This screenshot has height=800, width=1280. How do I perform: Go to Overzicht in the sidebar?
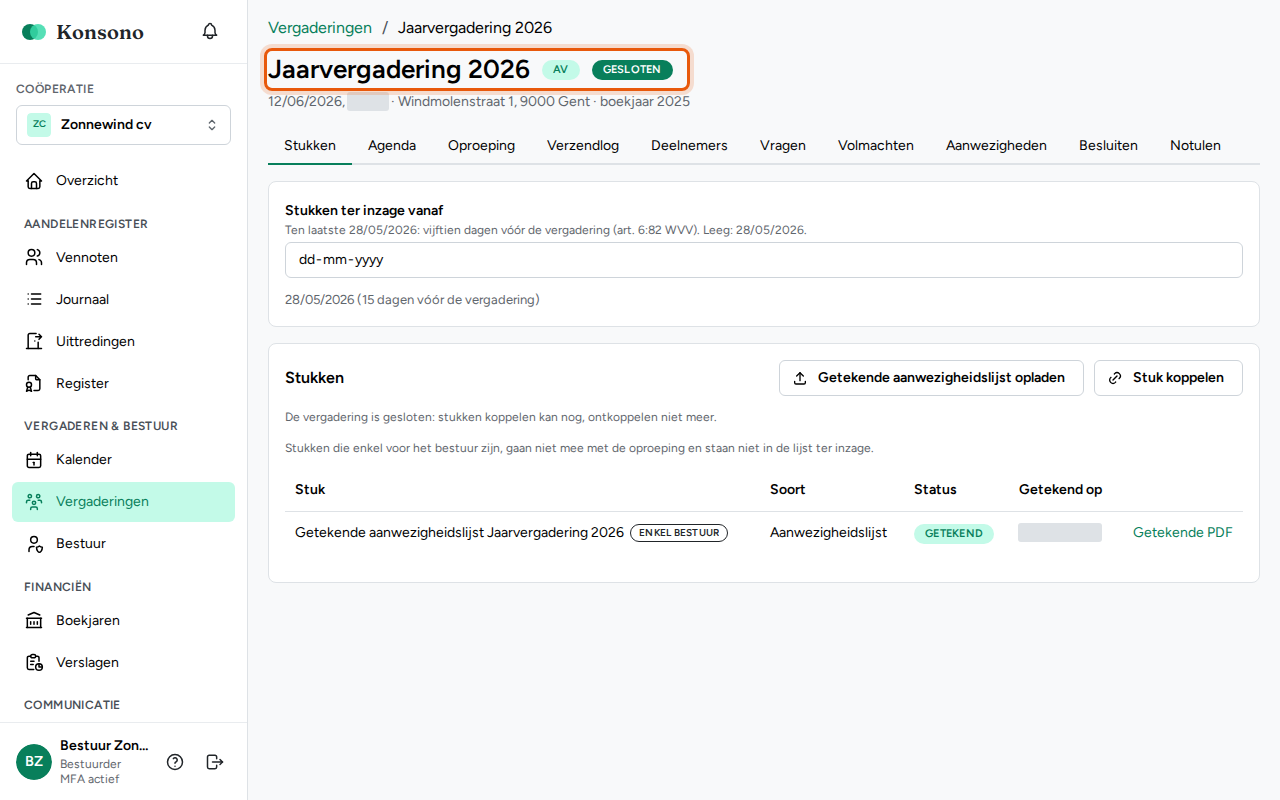[x=123, y=181]
